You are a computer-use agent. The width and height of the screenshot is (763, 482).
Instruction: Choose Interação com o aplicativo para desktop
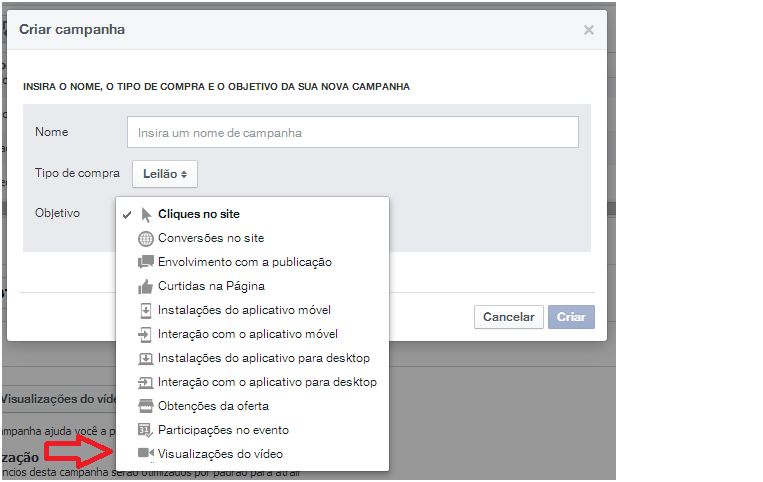pyautogui.click(x=267, y=382)
